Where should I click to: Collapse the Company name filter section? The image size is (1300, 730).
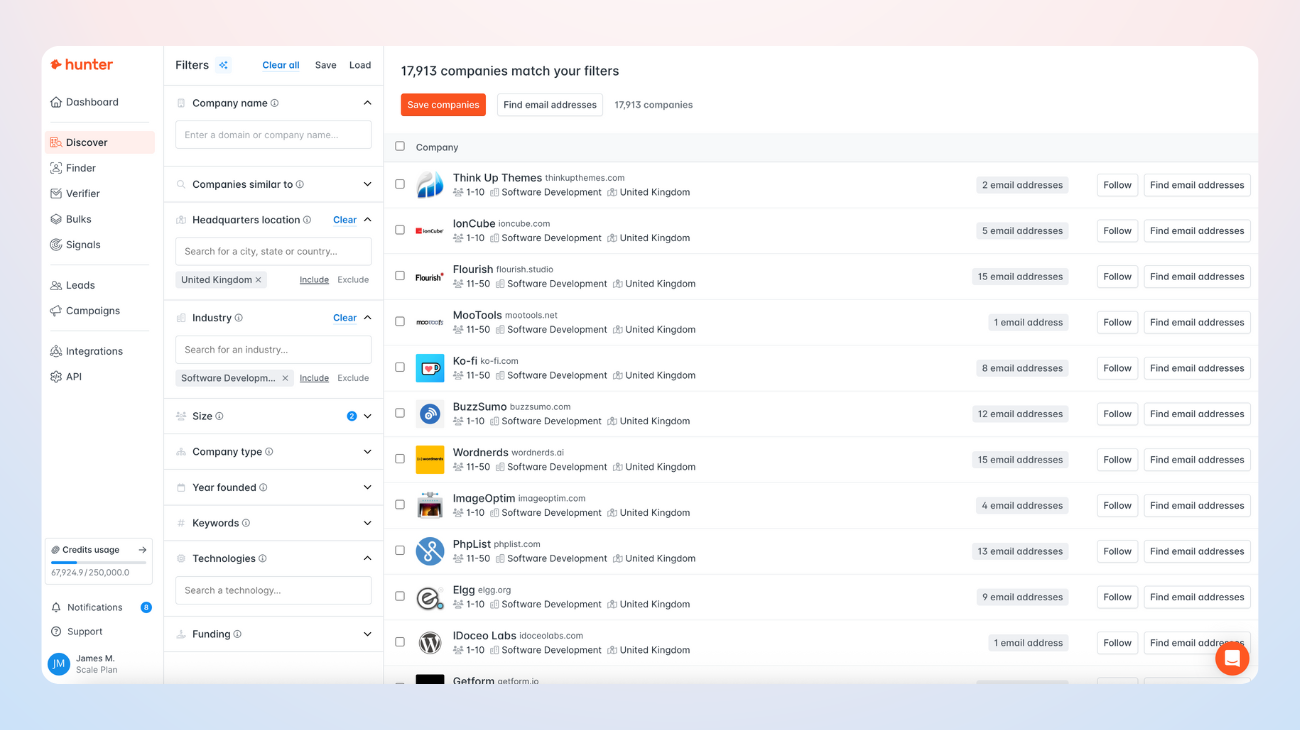367,103
